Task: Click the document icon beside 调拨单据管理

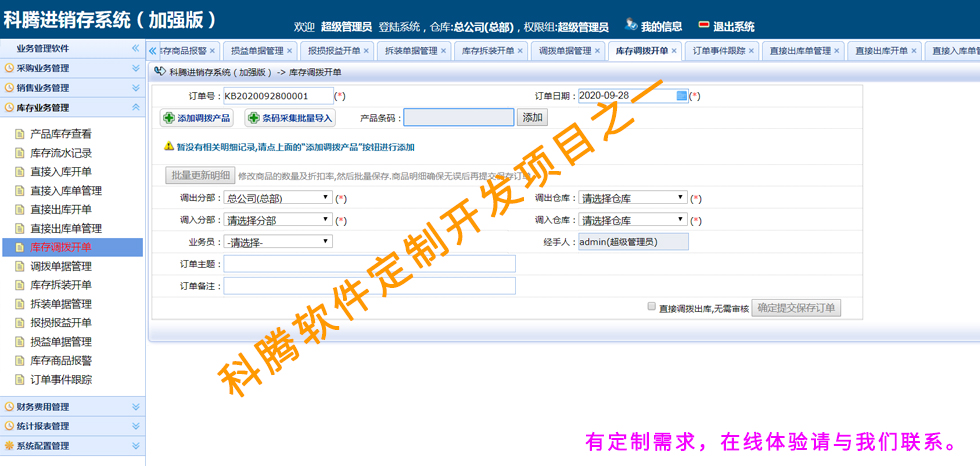Action: point(19,266)
